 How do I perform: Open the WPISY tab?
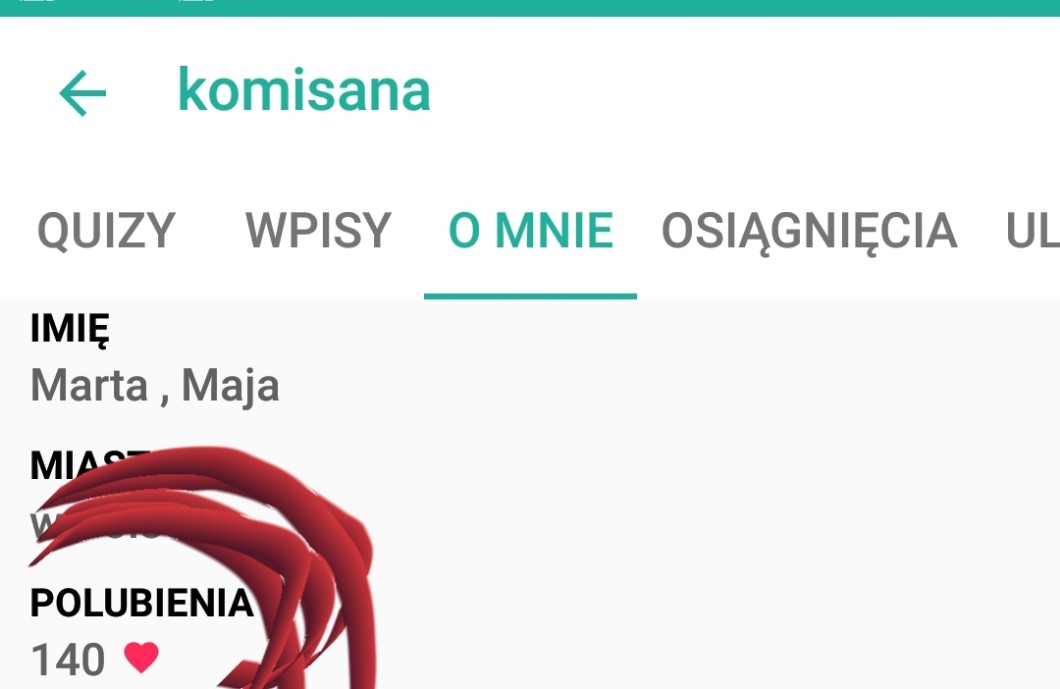click(318, 231)
